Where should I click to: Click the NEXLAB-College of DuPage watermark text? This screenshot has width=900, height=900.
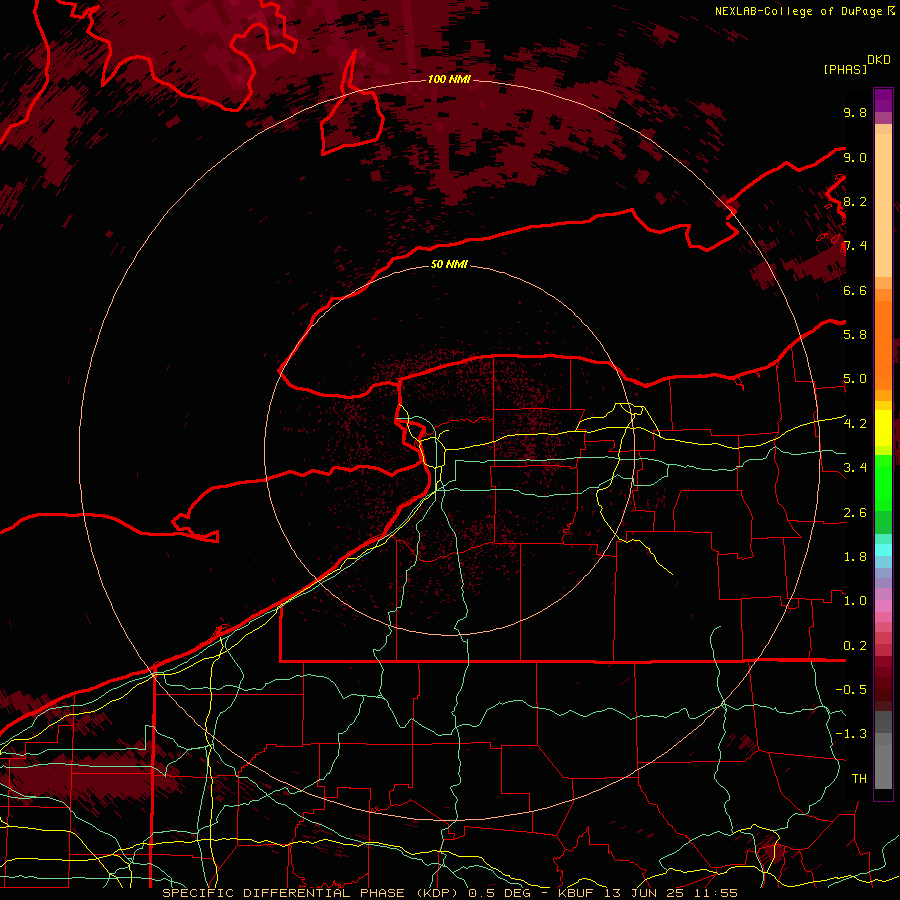click(x=804, y=11)
